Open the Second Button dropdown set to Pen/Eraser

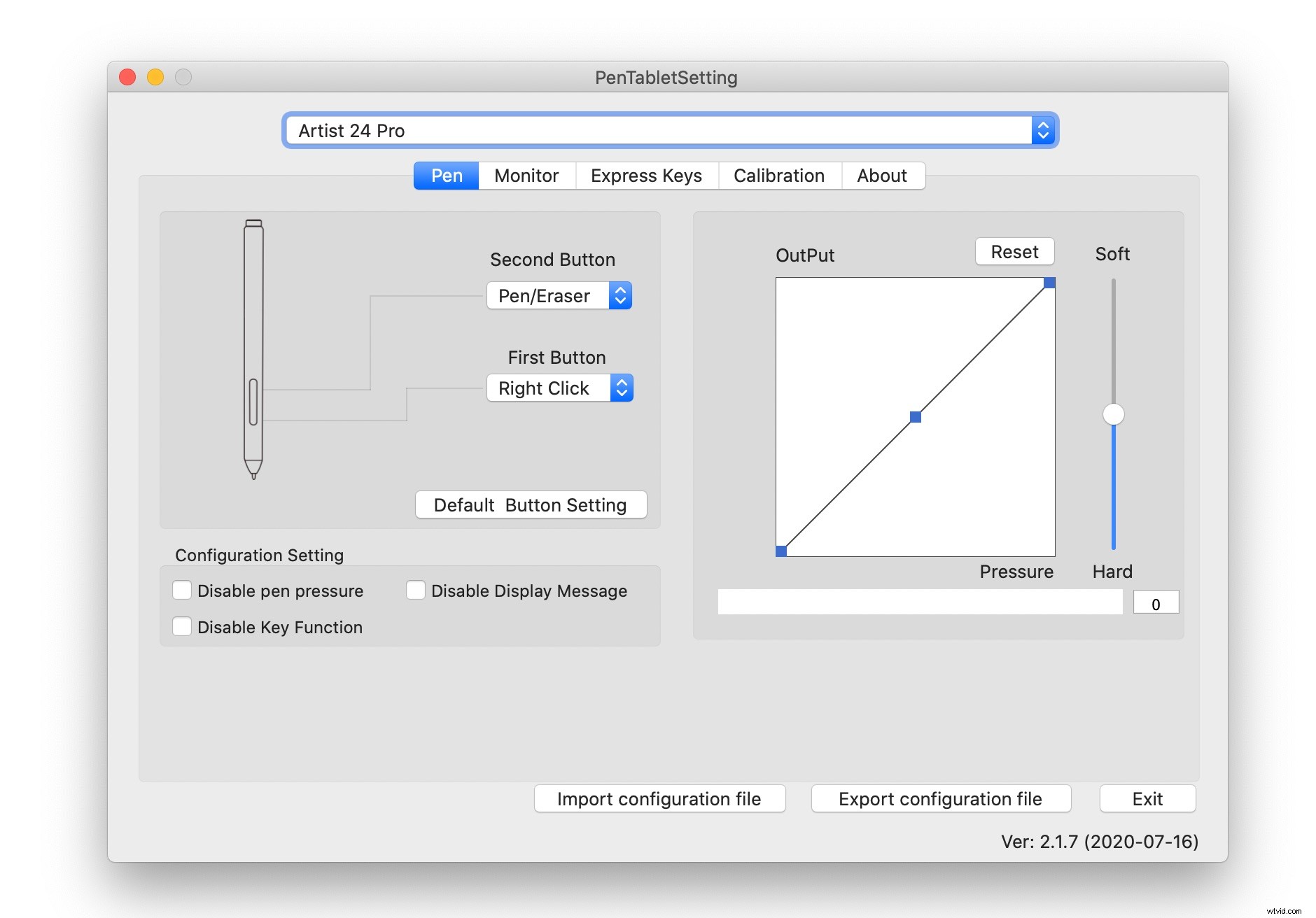pos(559,295)
